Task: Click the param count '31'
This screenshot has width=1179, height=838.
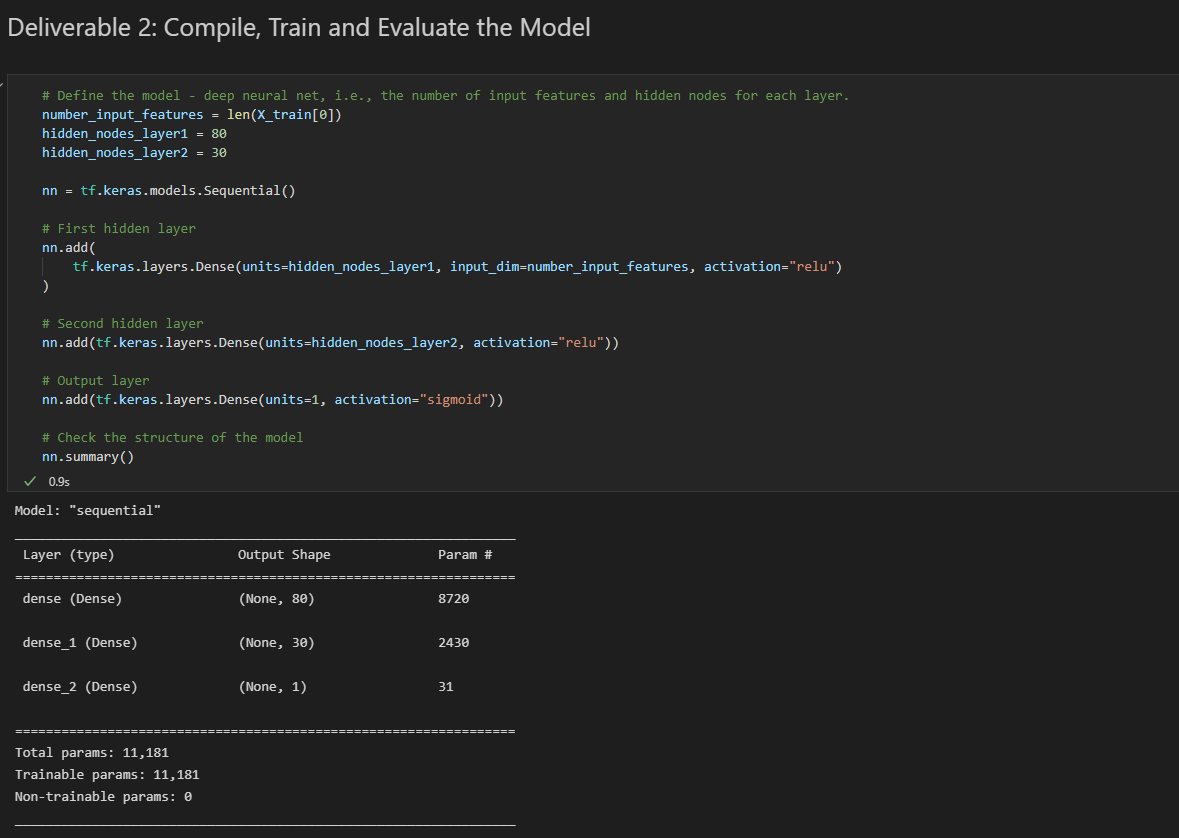Action: (x=446, y=686)
